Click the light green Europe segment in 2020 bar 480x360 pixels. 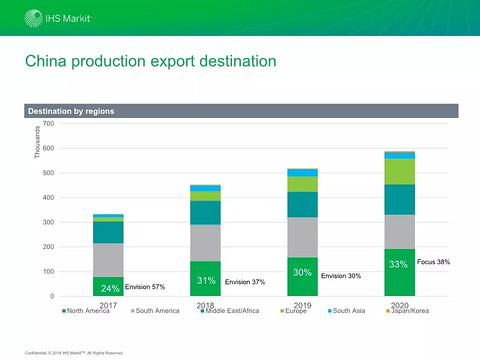(400, 172)
